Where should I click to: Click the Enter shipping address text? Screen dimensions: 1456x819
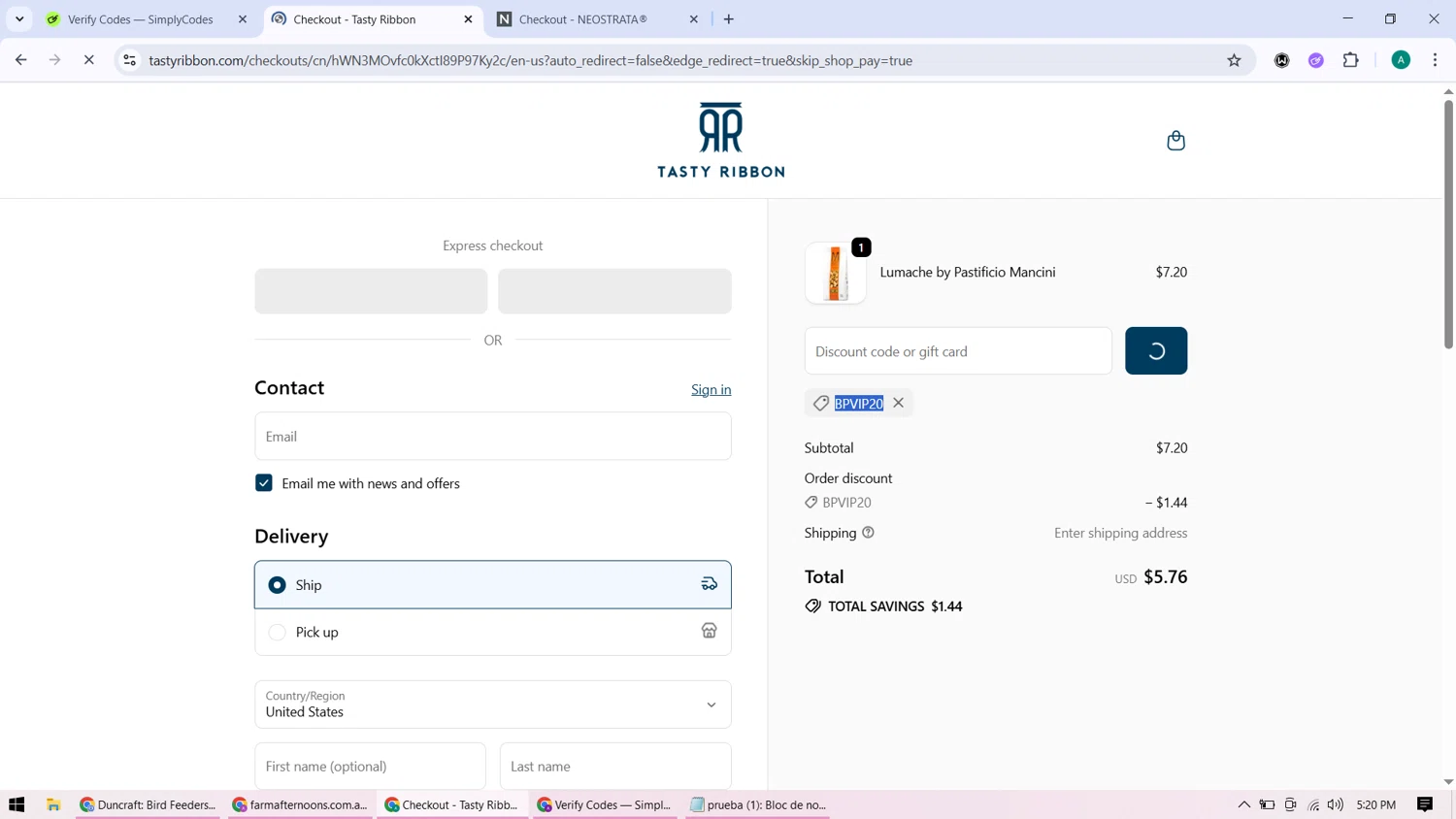coord(1121,533)
